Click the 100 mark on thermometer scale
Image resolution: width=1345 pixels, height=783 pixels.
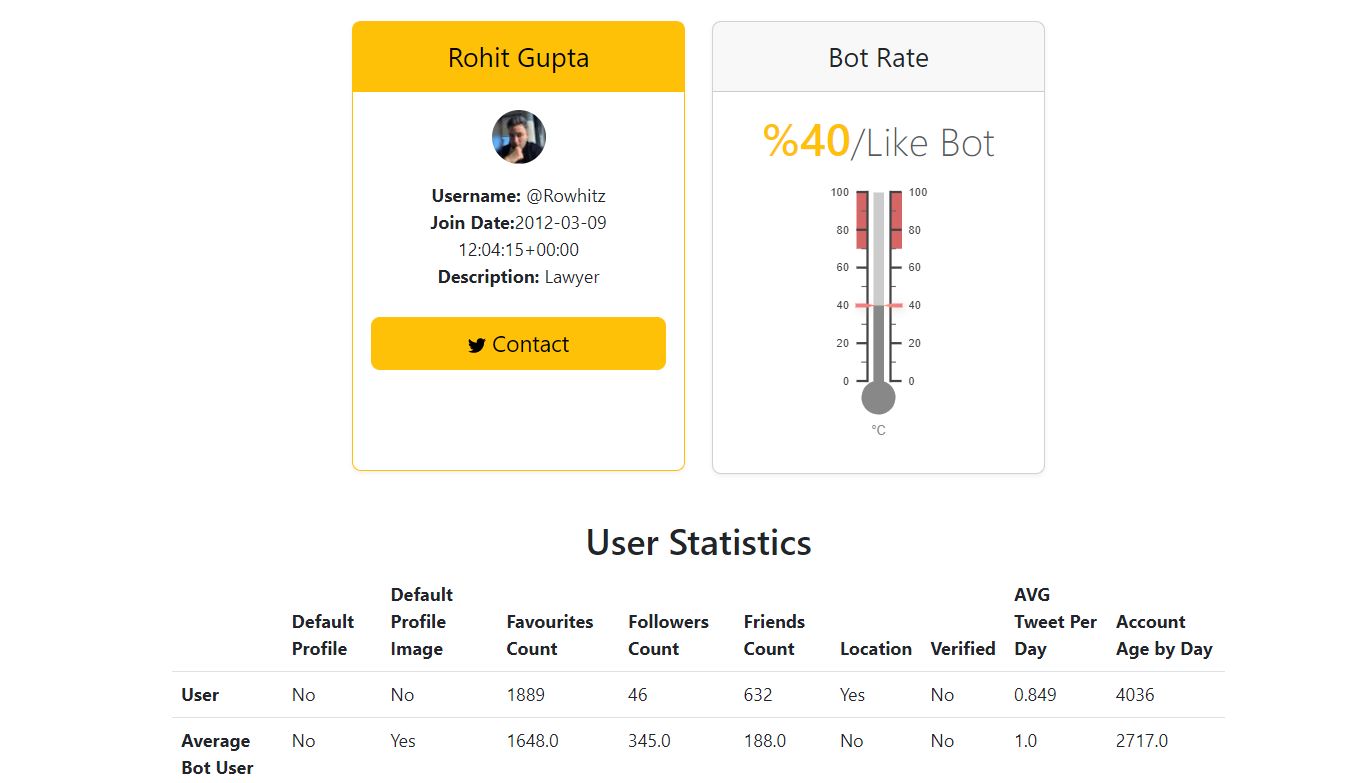click(840, 191)
